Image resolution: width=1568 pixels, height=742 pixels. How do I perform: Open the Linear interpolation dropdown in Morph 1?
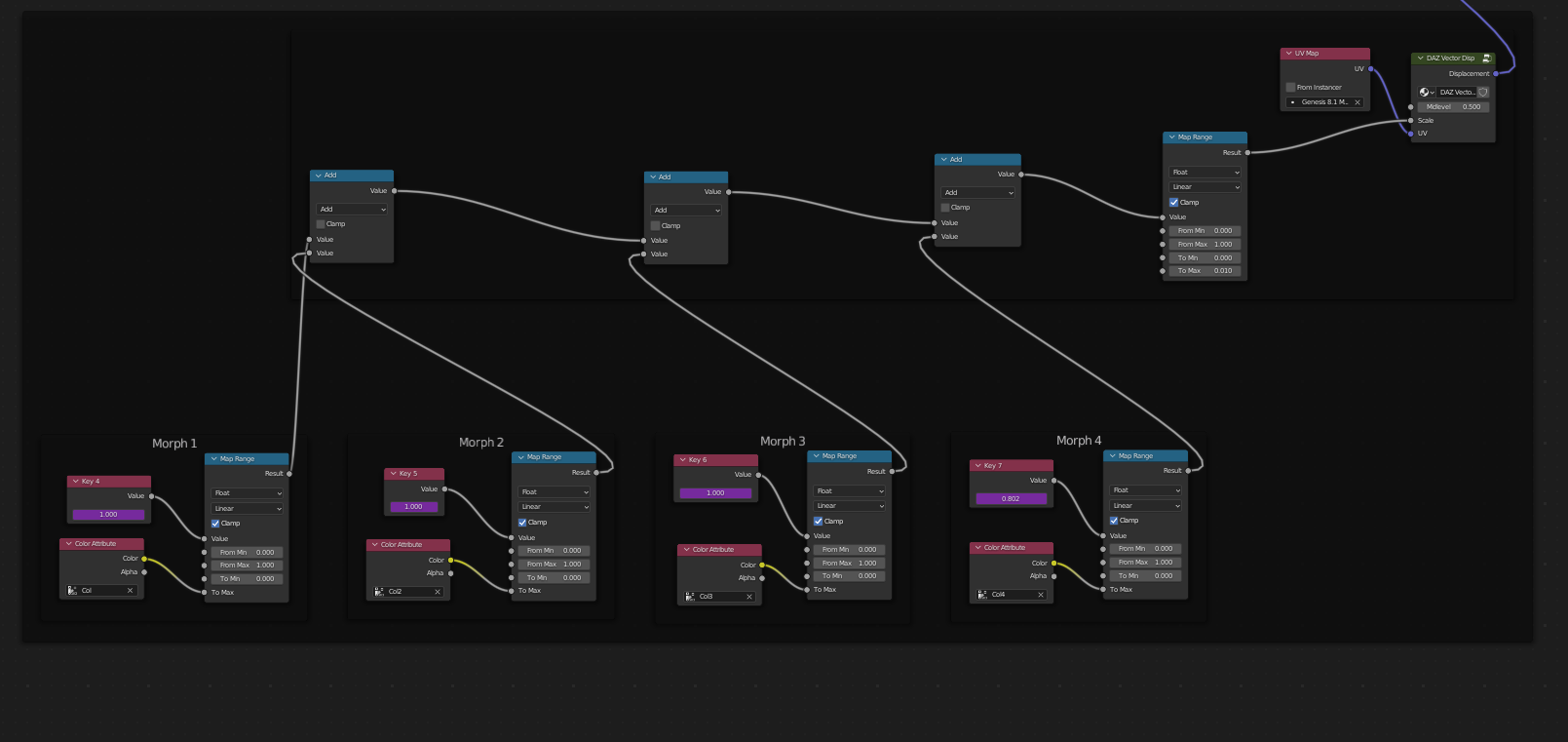coord(248,509)
